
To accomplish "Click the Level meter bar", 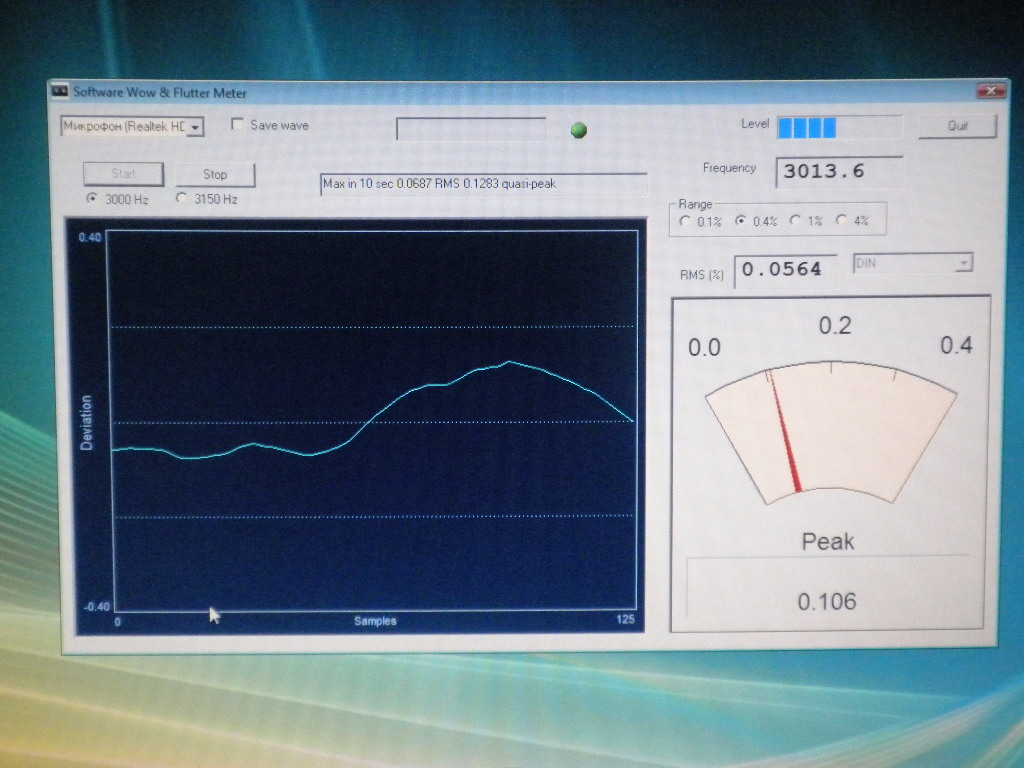I will point(839,127).
